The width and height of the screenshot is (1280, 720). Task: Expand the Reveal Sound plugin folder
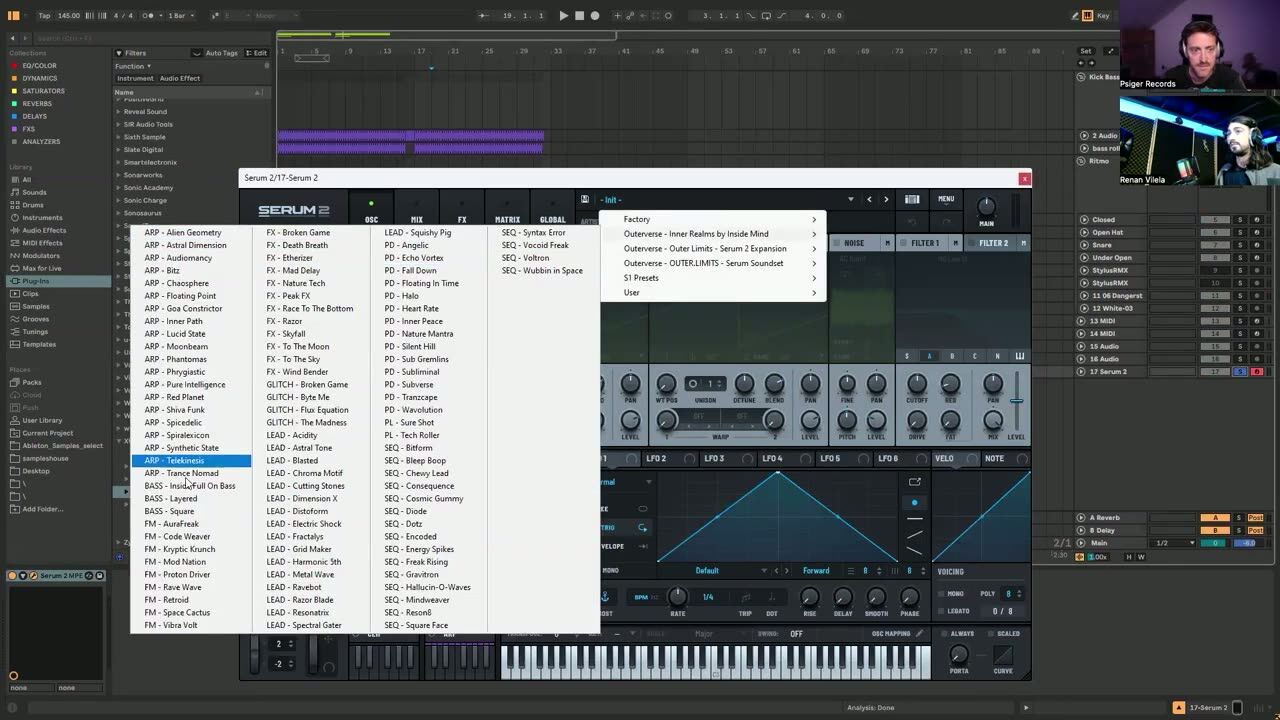[x=118, y=112]
